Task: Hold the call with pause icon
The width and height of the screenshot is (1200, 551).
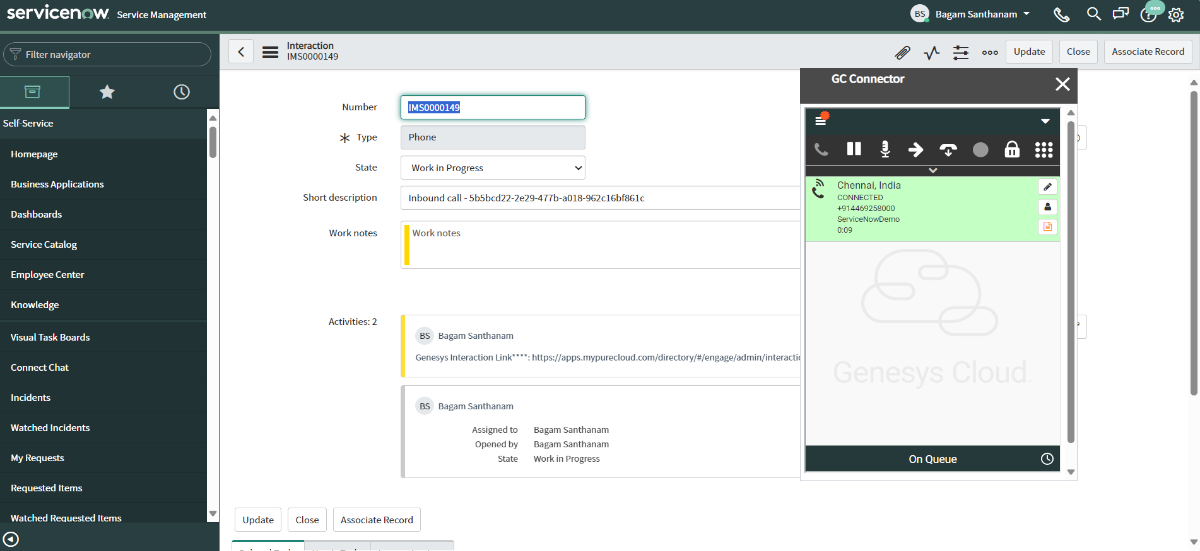Action: pos(854,149)
